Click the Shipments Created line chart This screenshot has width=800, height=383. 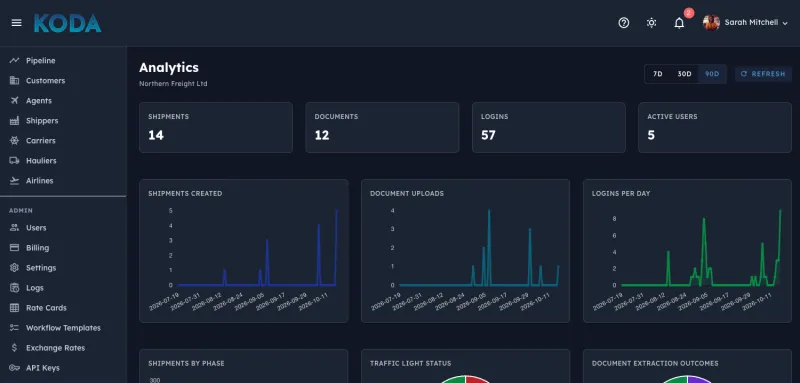244,251
